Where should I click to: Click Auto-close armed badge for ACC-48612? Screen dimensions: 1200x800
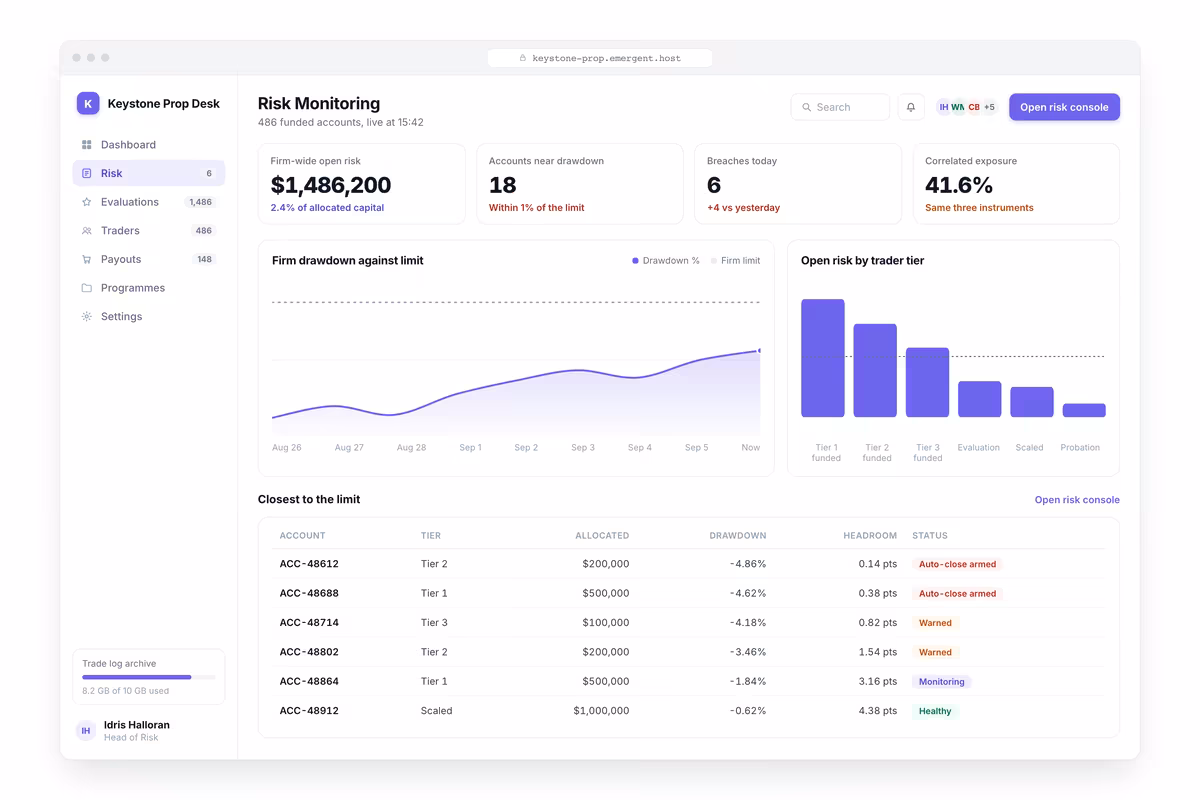pyautogui.click(x=957, y=564)
